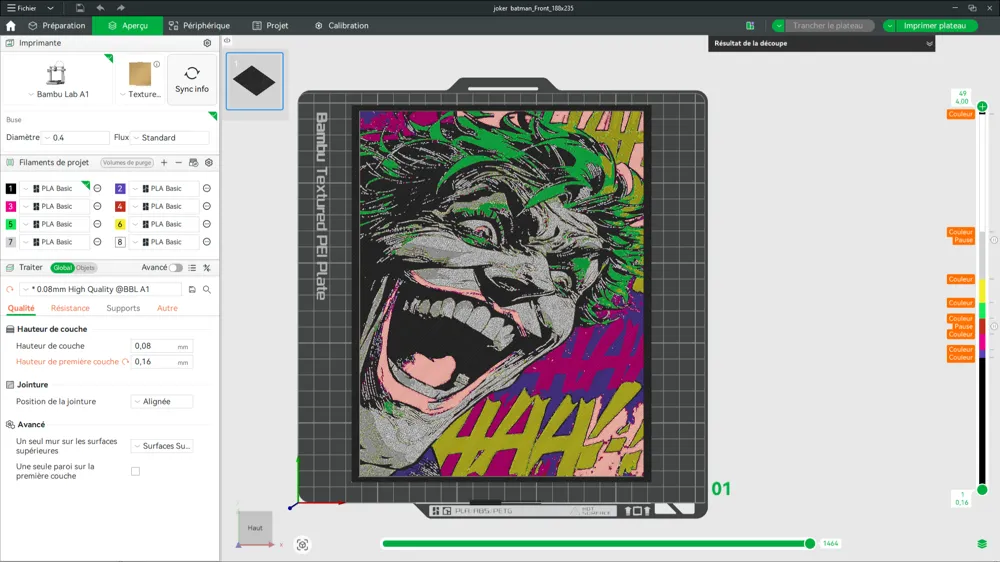
Task: Click the green layers icon bottom right
Action: click(982, 544)
